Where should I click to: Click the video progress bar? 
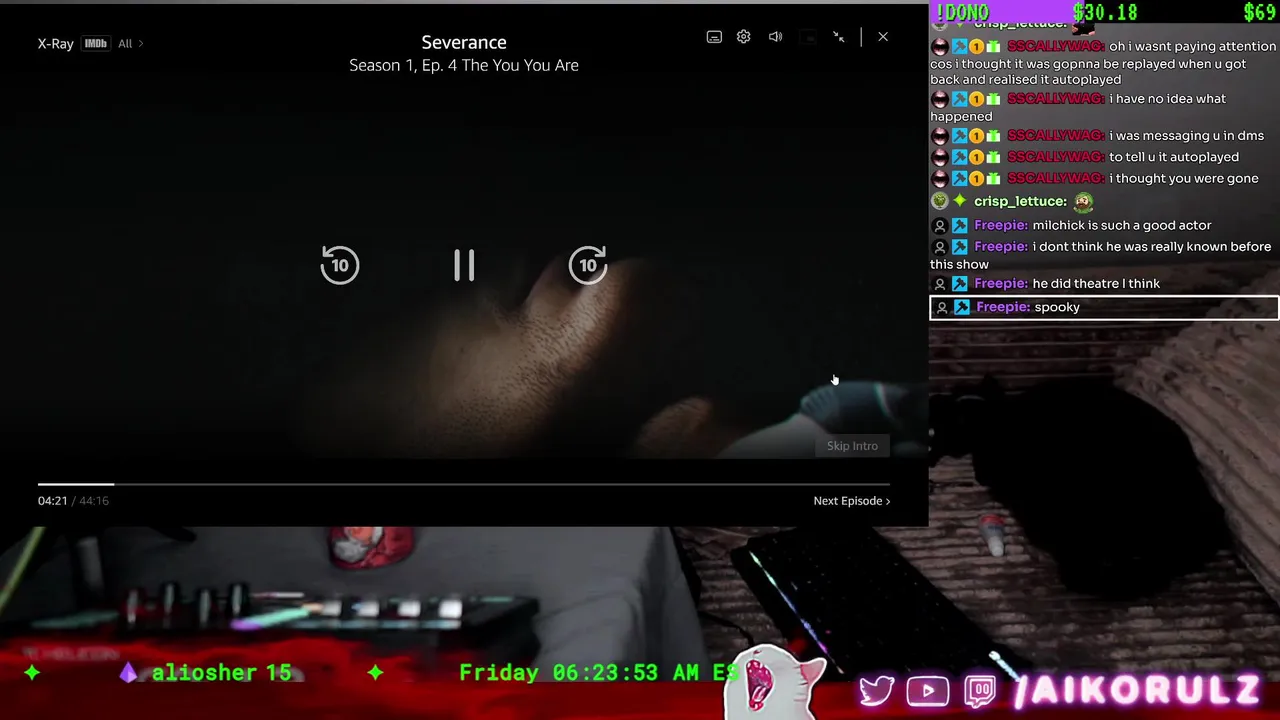464,484
